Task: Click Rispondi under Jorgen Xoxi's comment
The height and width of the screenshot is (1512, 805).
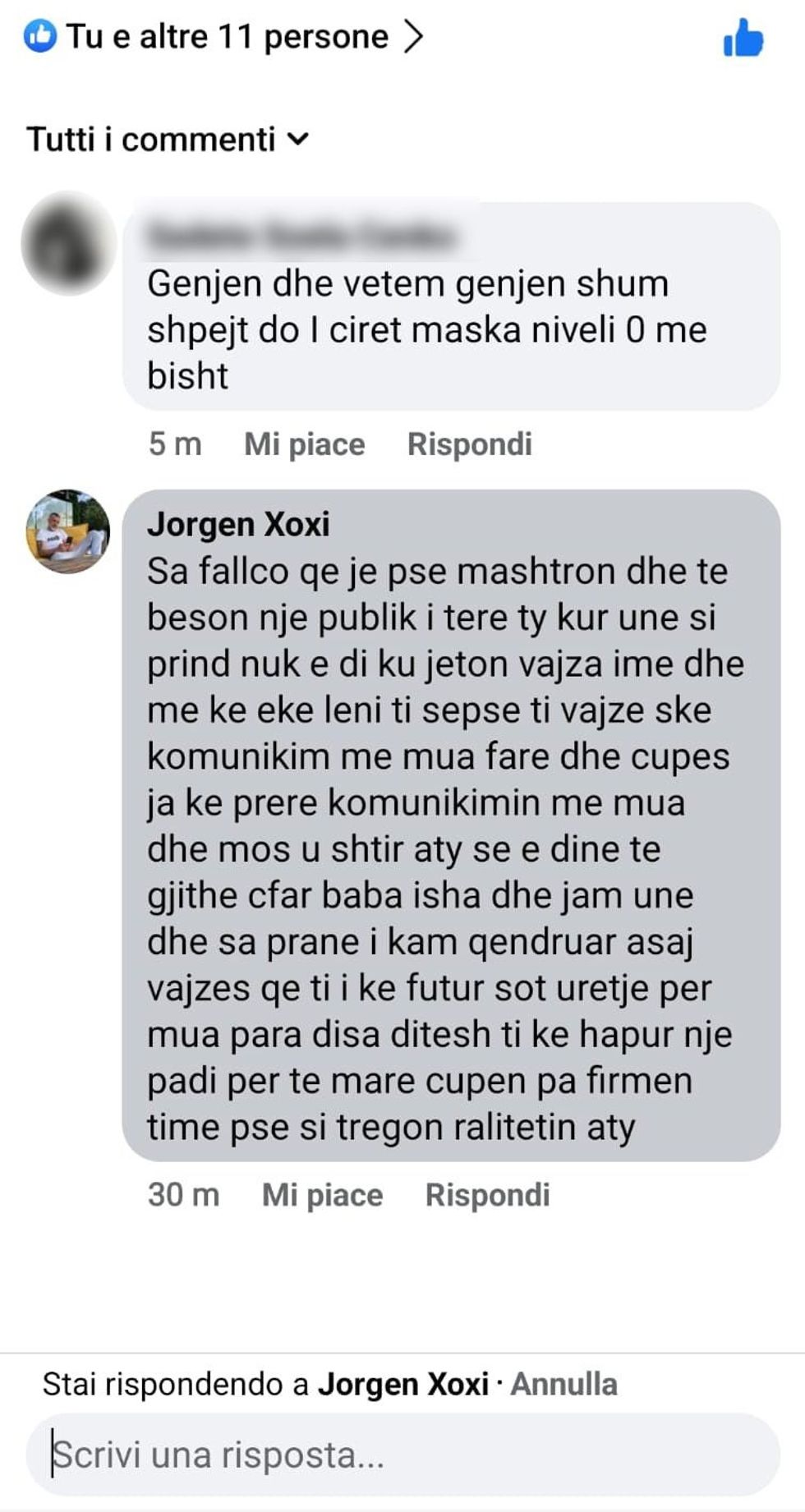Action: point(487,1195)
